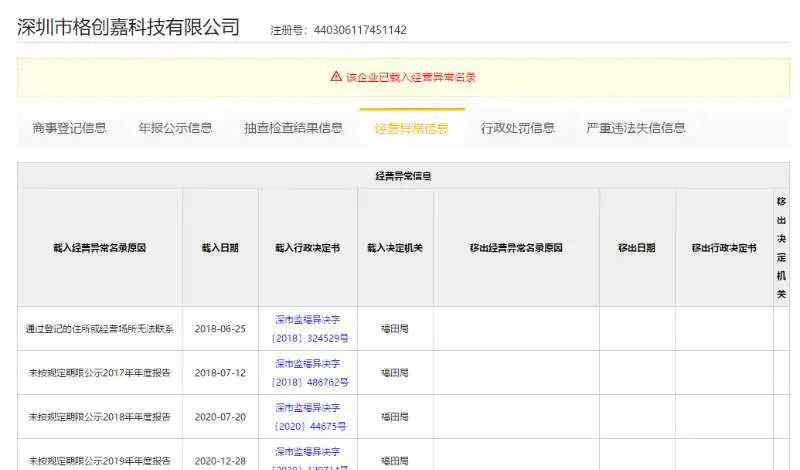
Task: Open the 抽查检查结果信息 tab
Action: (x=293, y=128)
